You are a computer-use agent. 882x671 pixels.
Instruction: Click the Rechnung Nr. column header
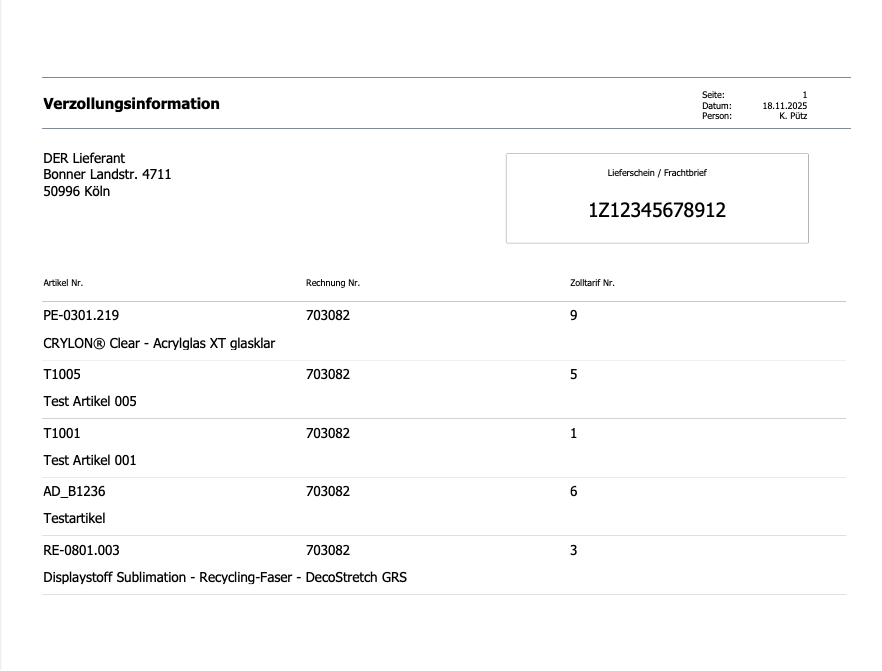(332, 283)
